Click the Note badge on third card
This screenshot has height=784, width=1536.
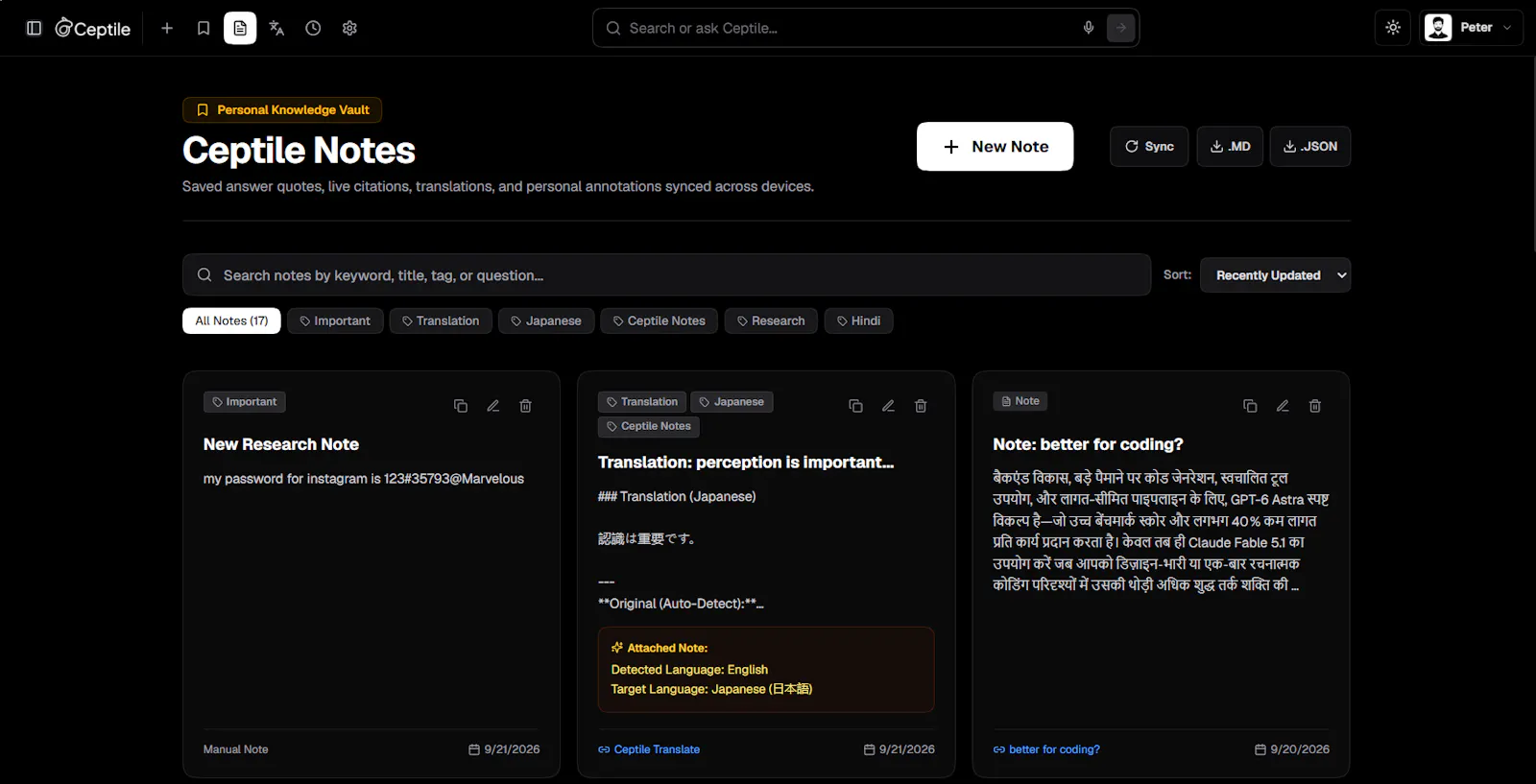pyautogui.click(x=1020, y=401)
